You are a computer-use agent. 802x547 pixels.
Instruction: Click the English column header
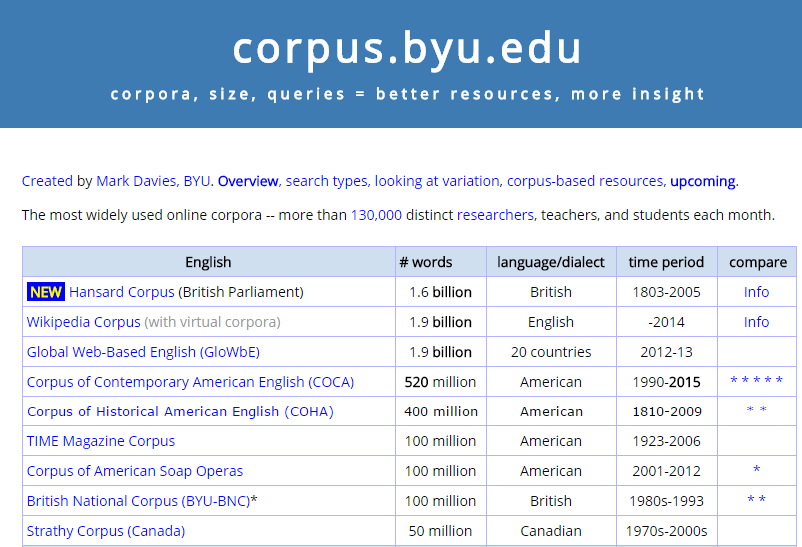pos(208,262)
